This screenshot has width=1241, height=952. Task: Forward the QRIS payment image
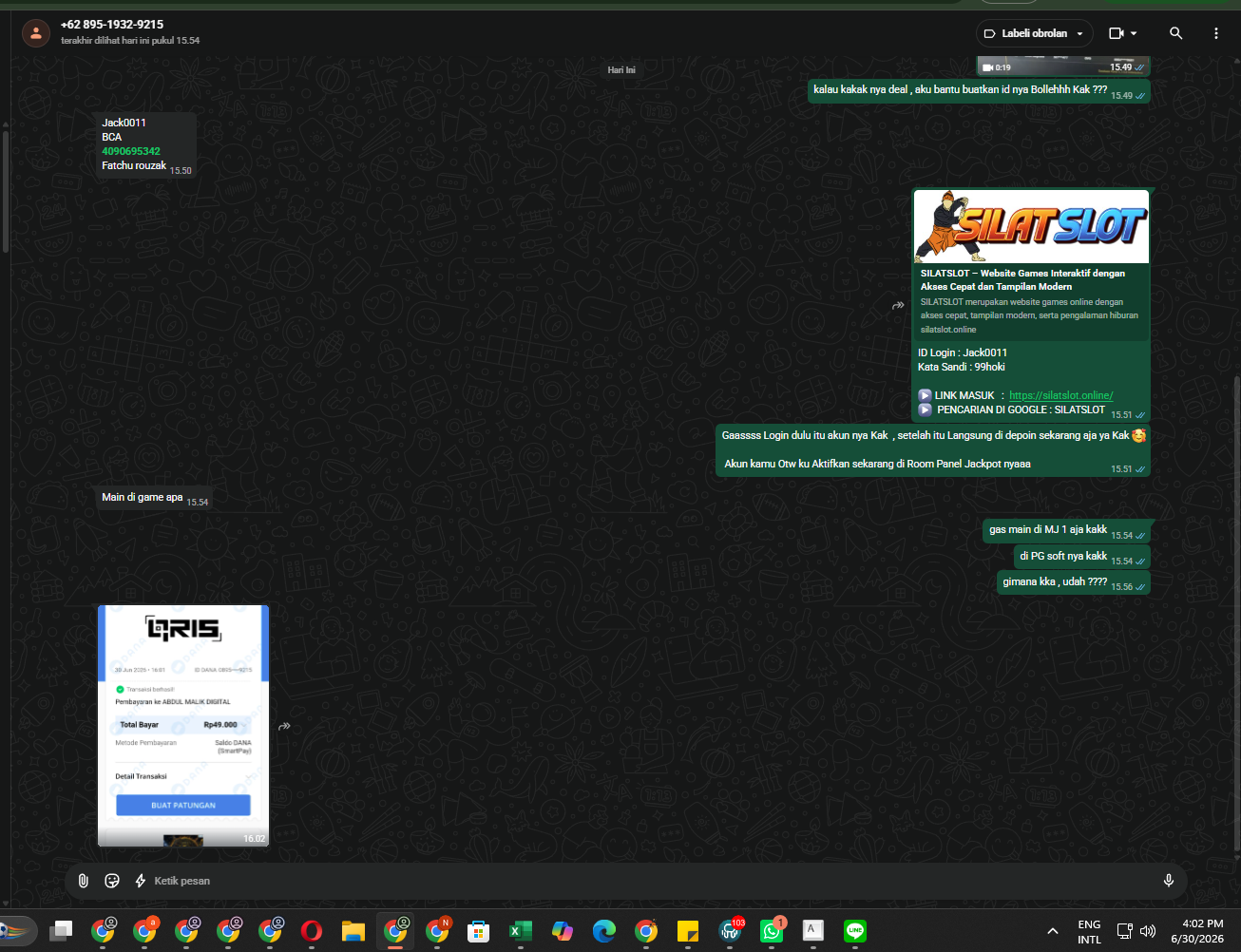[284, 727]
